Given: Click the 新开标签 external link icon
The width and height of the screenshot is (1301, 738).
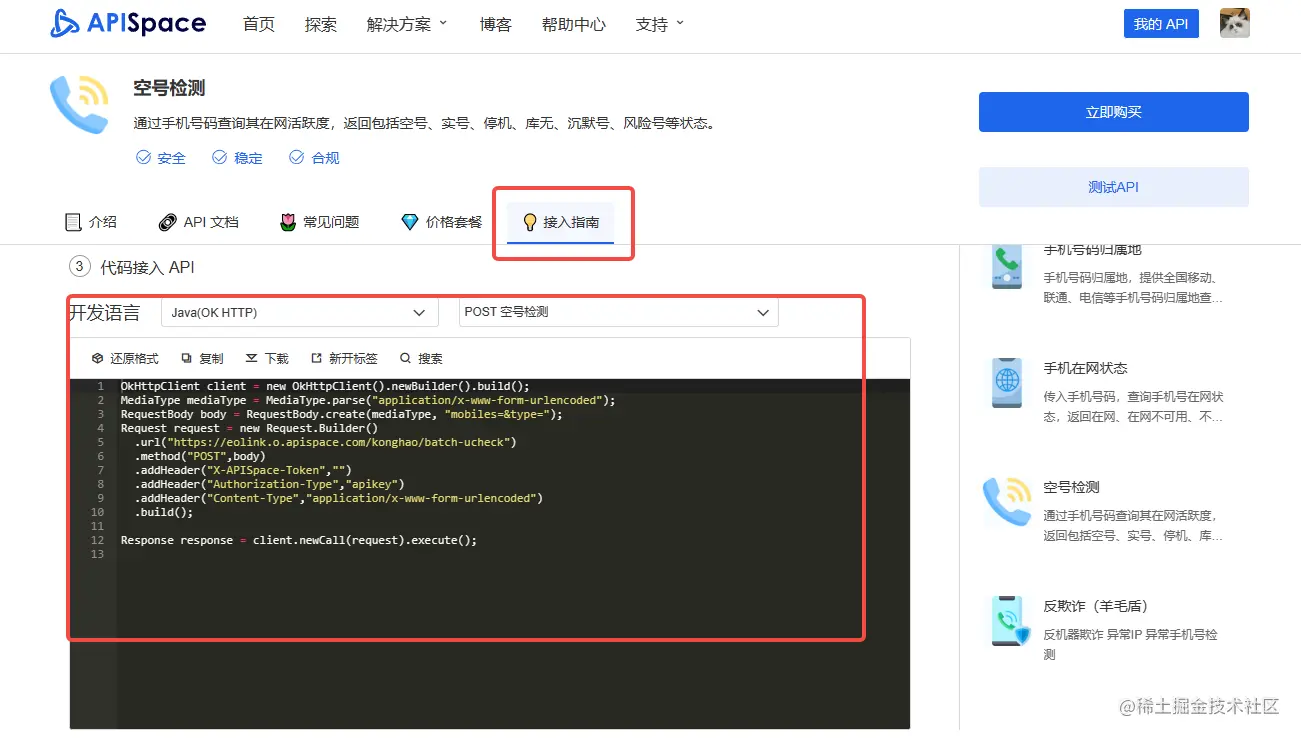Looking at the screenshot, I should (317, 358).
